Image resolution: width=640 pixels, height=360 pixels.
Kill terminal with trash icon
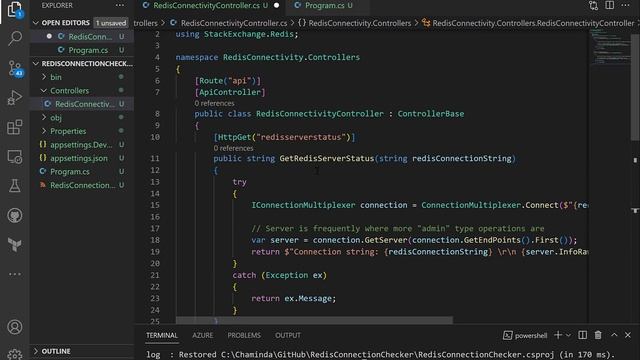pyautogui.click(x=598, y=335)
